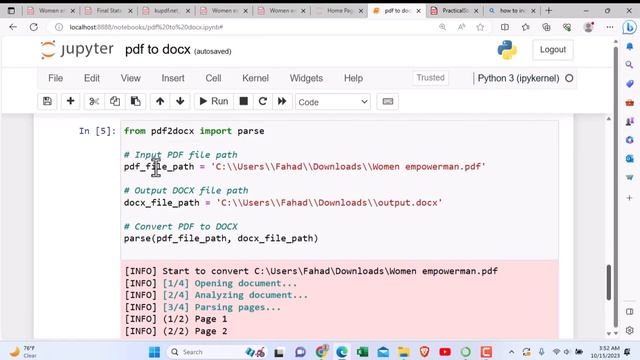Click the Python logo icon

[x=507, y=50]
